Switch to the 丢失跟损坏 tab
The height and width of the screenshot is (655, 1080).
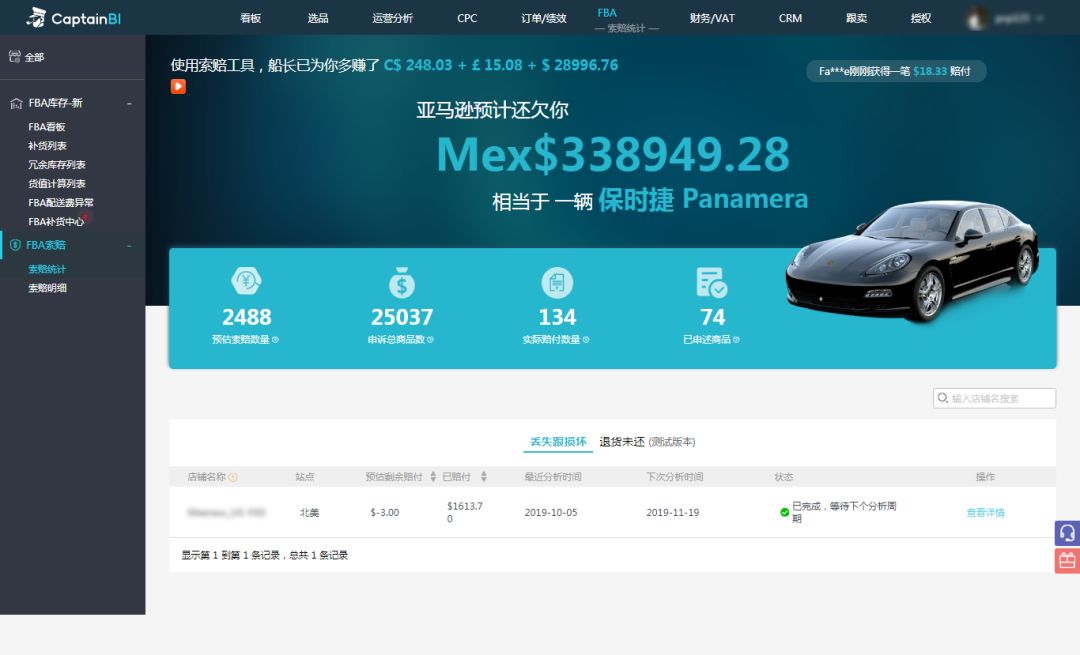point(558,442)
